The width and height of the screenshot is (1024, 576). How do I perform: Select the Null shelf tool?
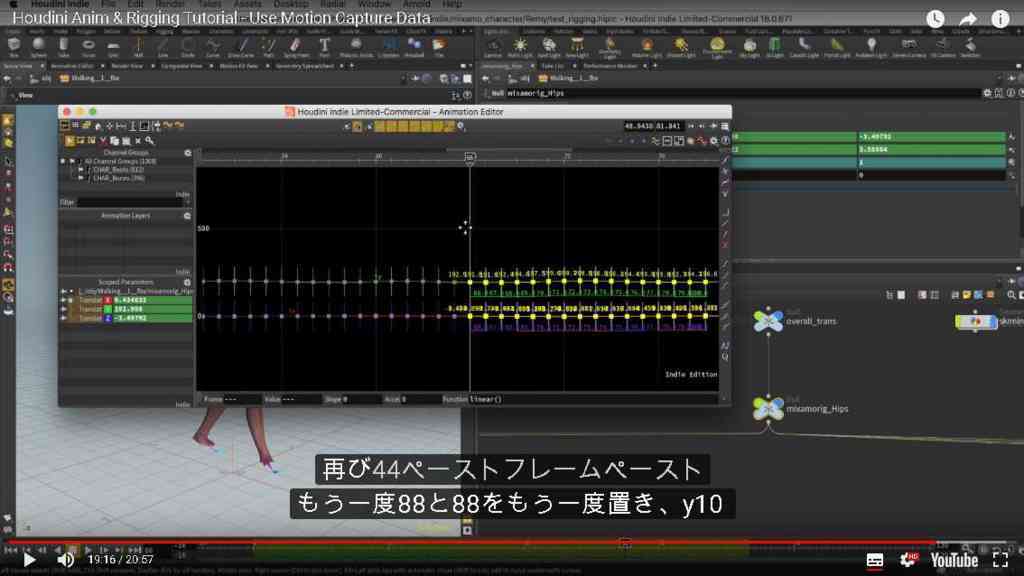[138, 46]
